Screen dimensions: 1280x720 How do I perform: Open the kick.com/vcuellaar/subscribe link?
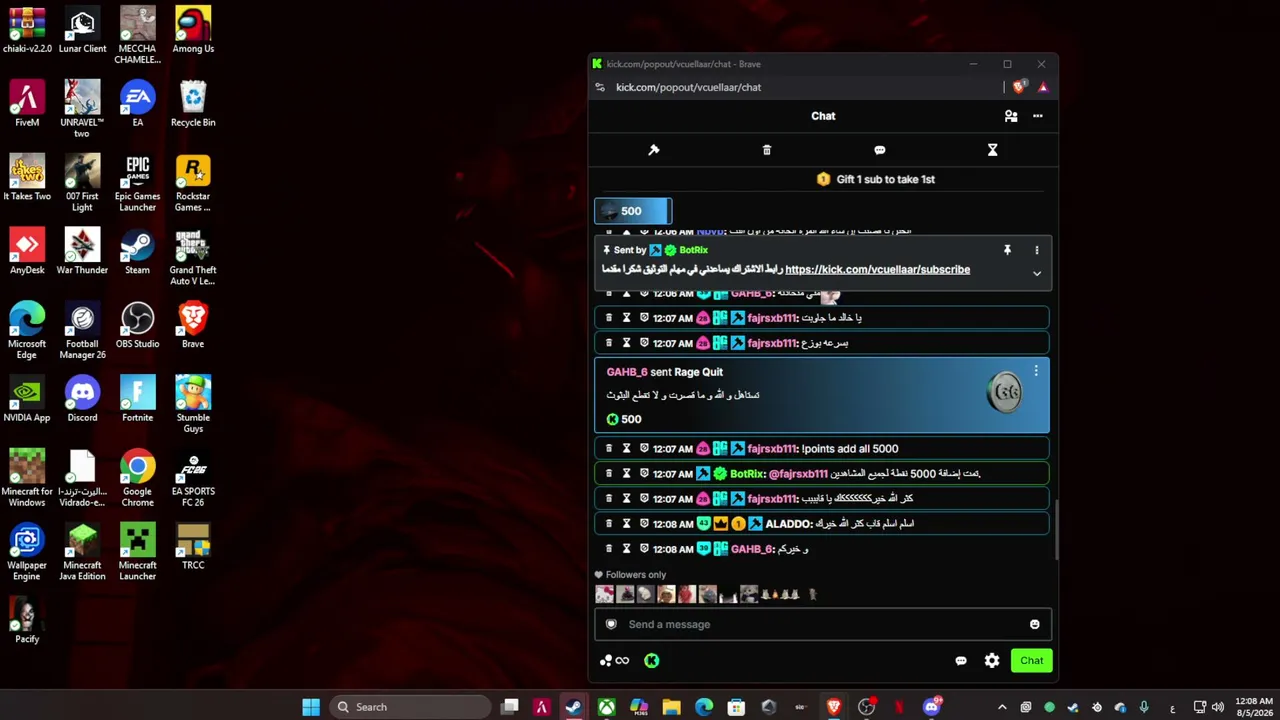point(877,269)
